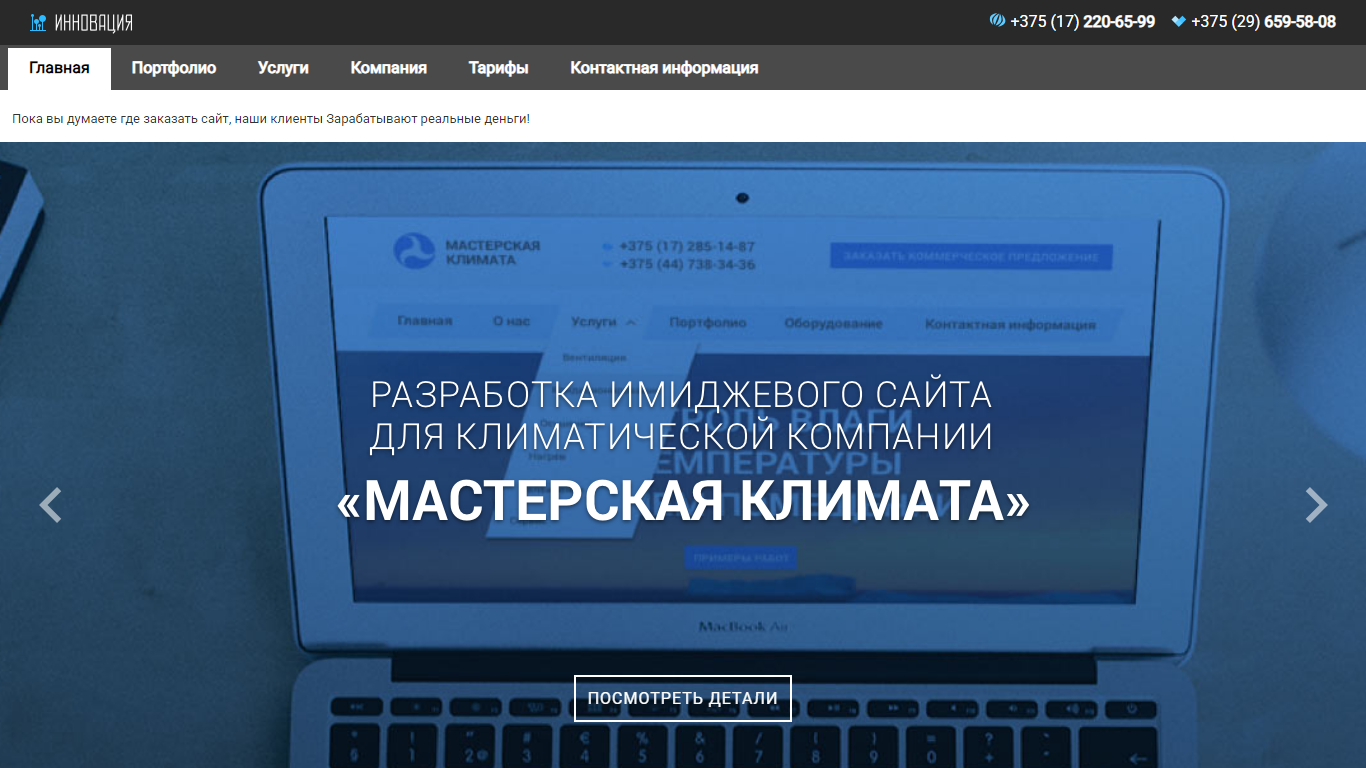Screen dimensions: 1366x768
Task: Click the Инновация logo icon
Action: point(38,22)
